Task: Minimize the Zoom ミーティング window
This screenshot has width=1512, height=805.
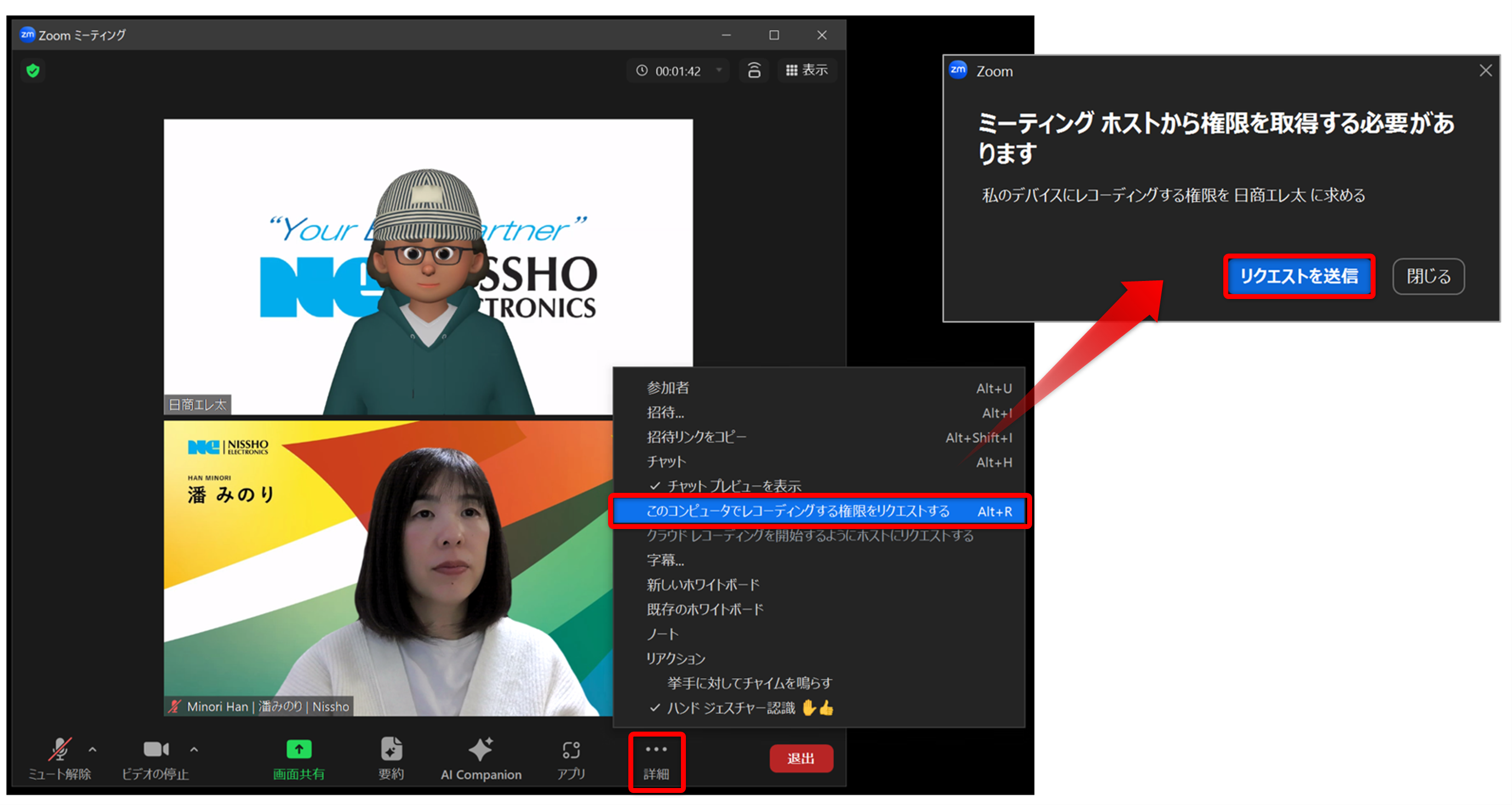Action: [x=726, y=35]
